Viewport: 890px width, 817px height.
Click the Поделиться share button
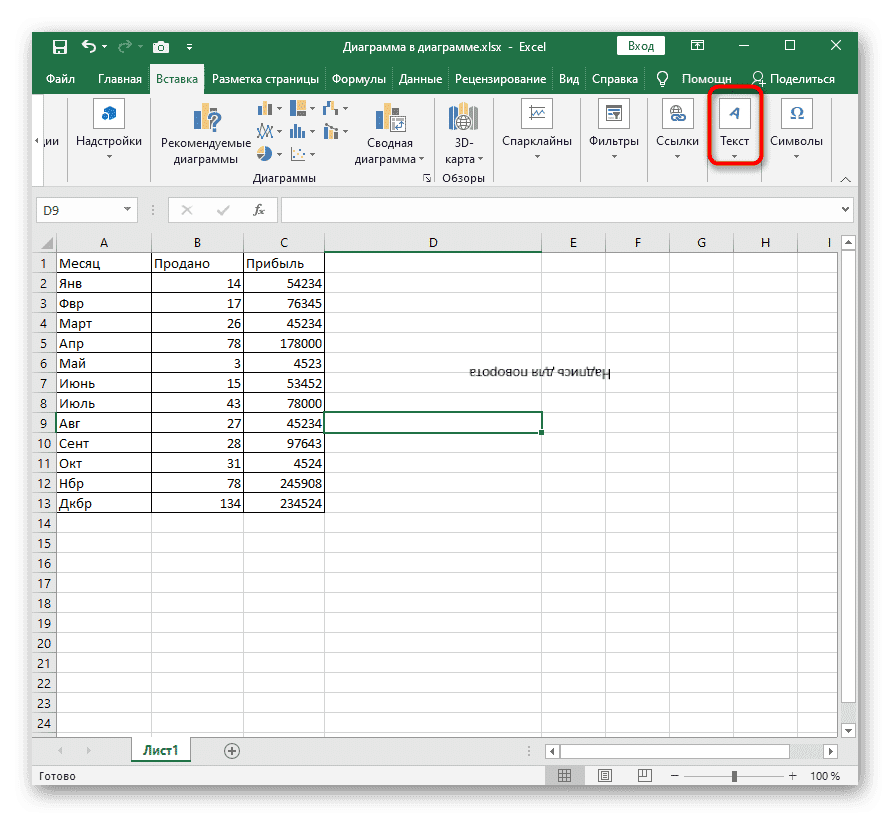tap(793, 79)
